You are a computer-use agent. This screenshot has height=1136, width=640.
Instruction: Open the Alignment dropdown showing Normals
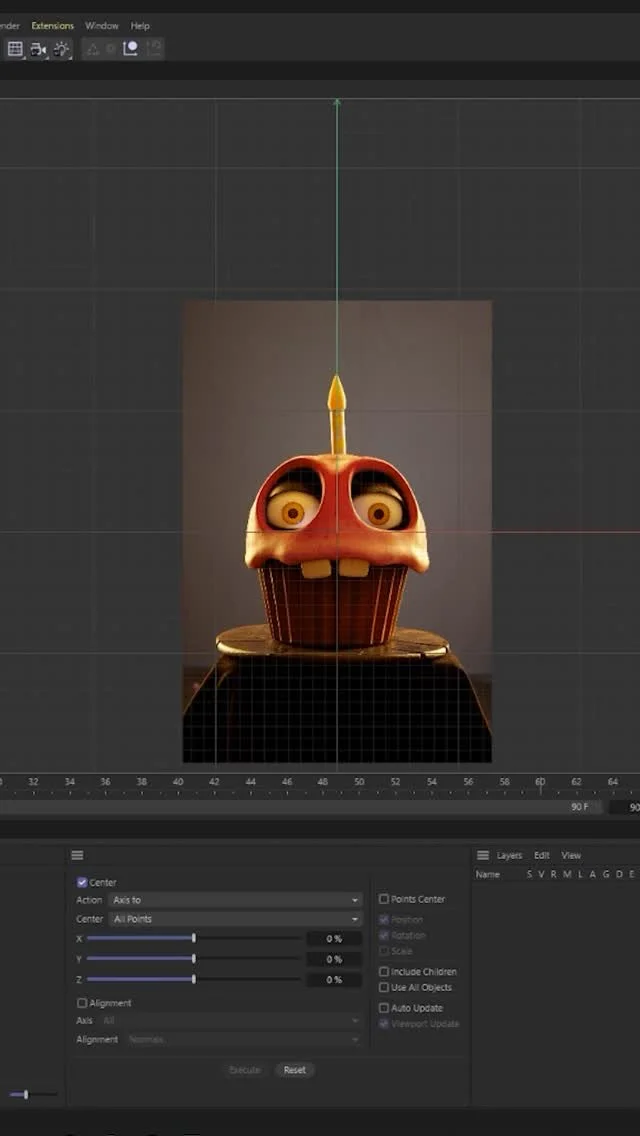(x=243, y=1040)
